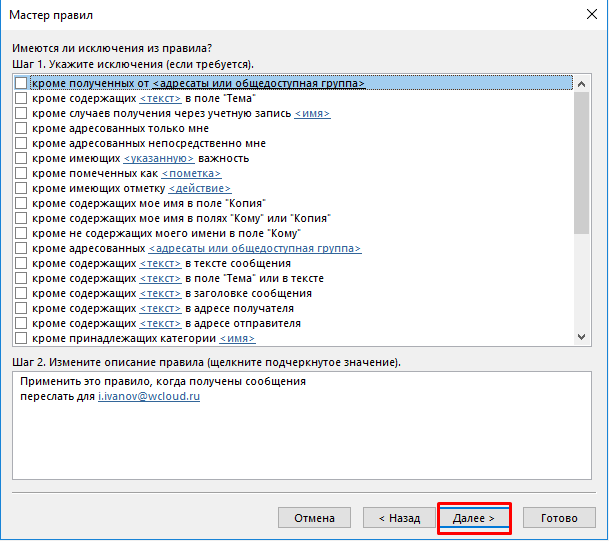609x541 pixels.
Task: Enable "кроме адресованных непосредственно мне" checkbox
Action: click(x=21, y=144)
